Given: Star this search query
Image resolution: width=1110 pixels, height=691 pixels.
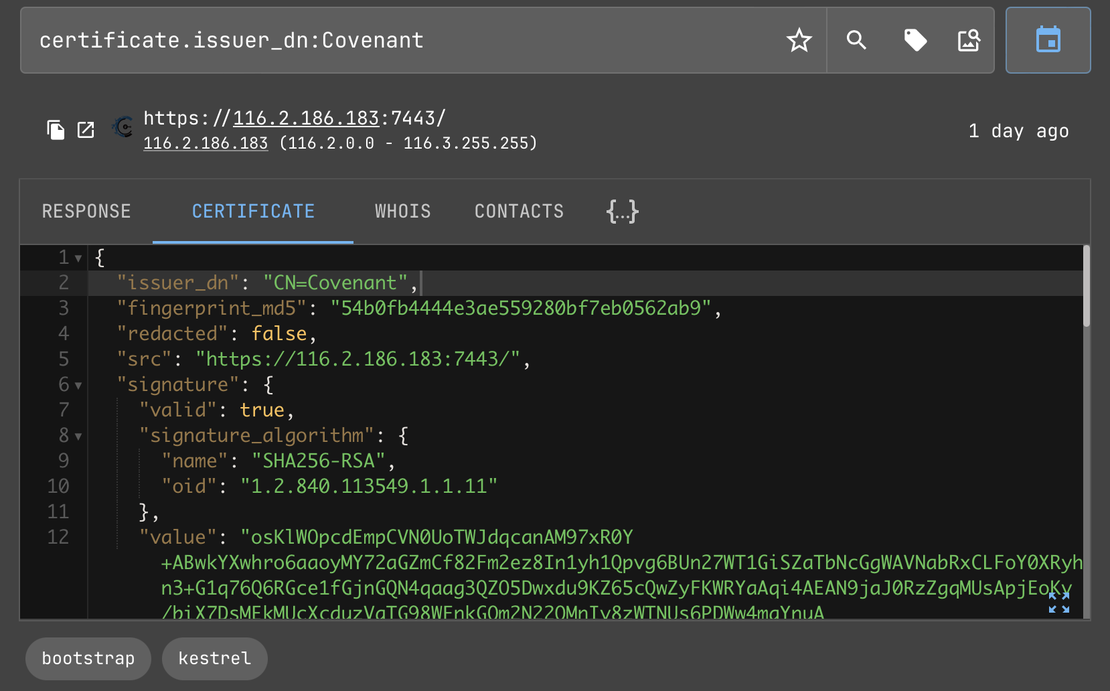Looking at the screenshot, I should coord(798,40).
